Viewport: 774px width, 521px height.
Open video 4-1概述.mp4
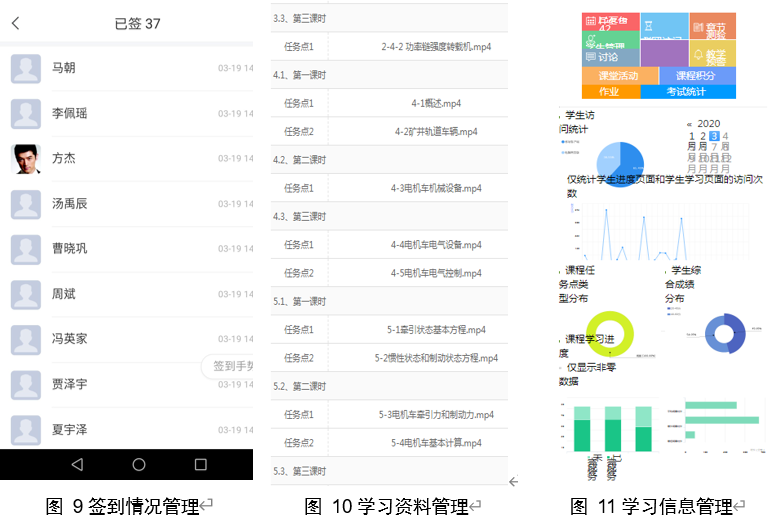tap(435, 103)
